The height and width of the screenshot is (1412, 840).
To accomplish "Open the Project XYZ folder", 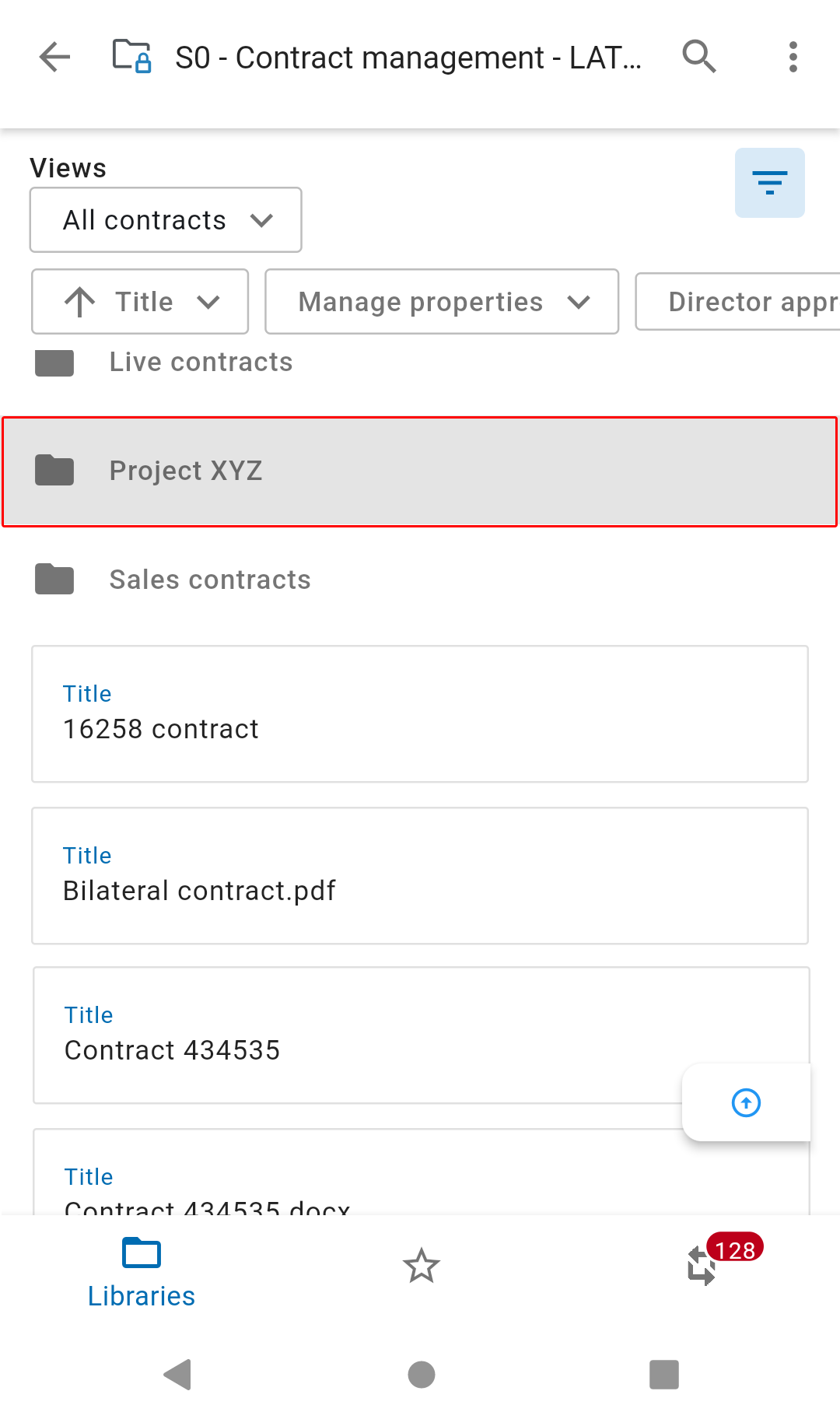I will (x=420, y=471).
